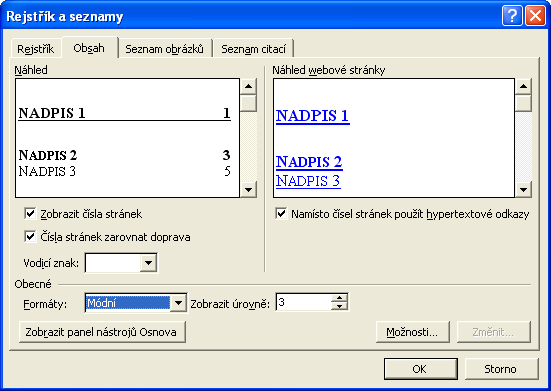Click the Help question mark icon
551x391 pixels.
pos(512,16)
